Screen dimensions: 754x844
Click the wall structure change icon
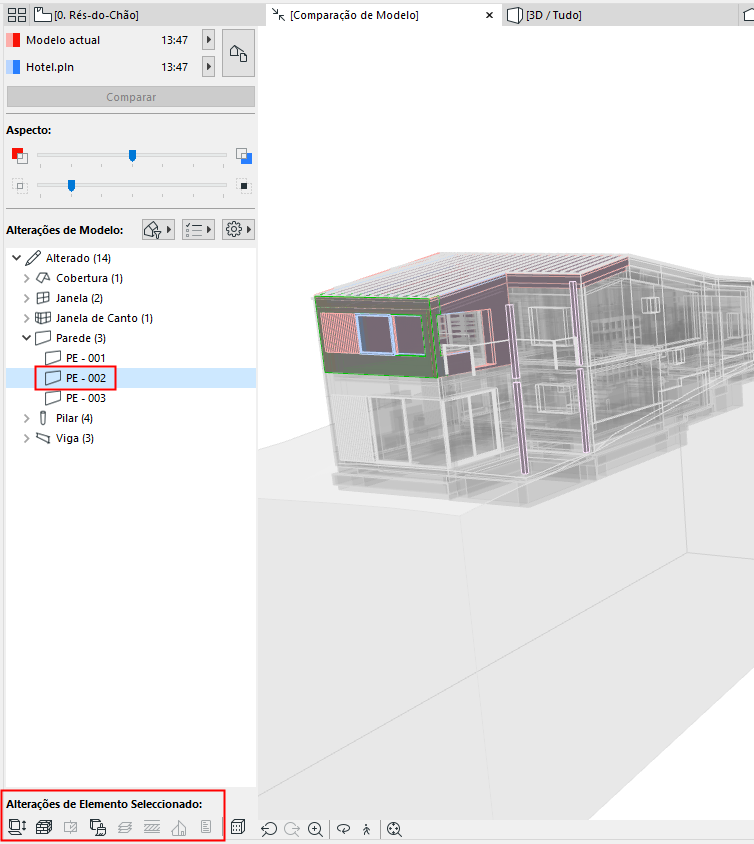pyautogui.click(x=44, y=827)
